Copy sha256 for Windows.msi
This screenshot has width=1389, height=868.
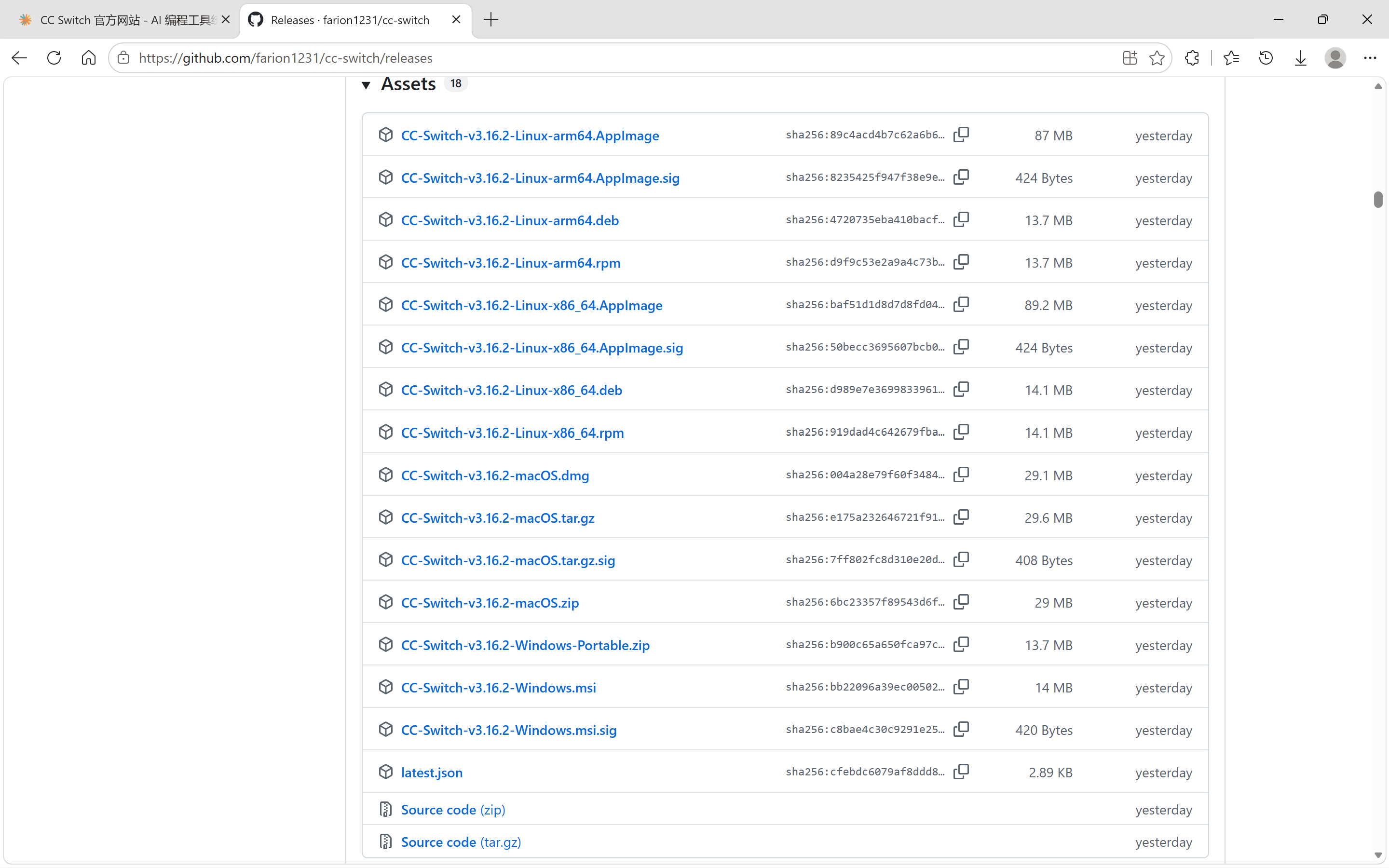coord(961,687)
